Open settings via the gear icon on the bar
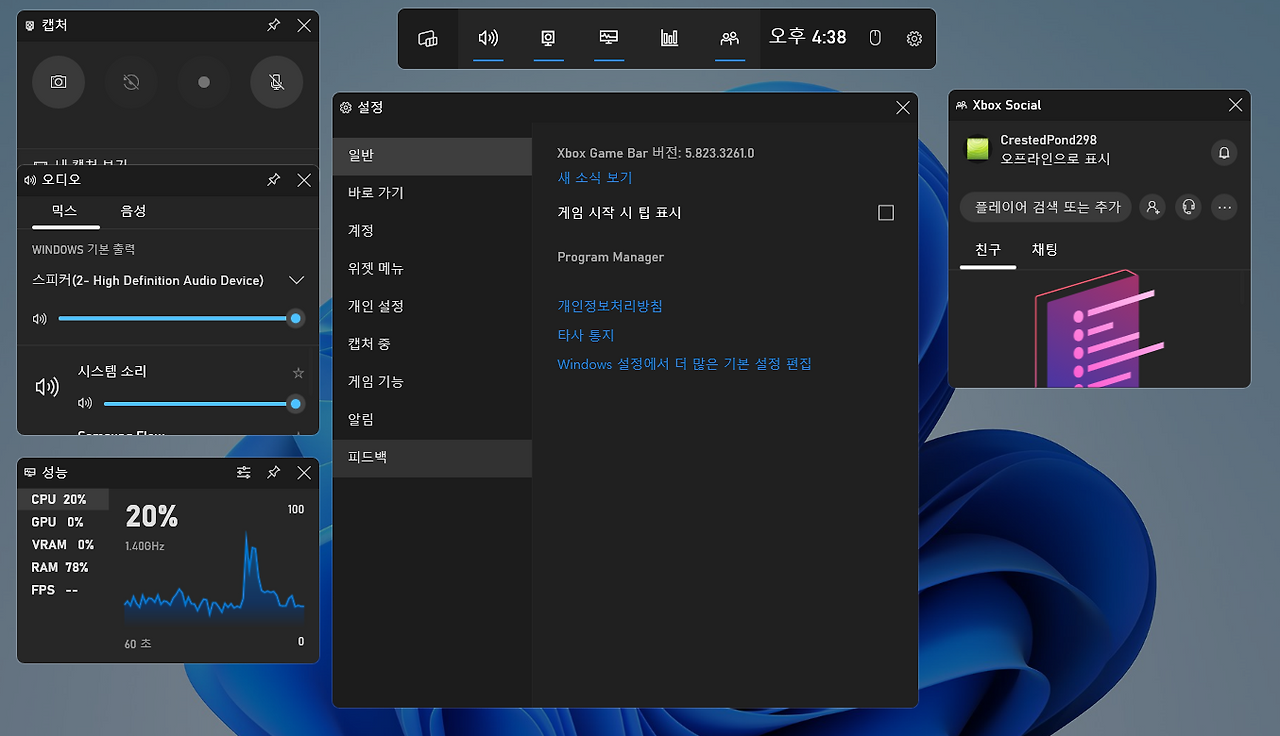Image resolution: width=1280 pixels, height=736 pixels. pos(914,39)
